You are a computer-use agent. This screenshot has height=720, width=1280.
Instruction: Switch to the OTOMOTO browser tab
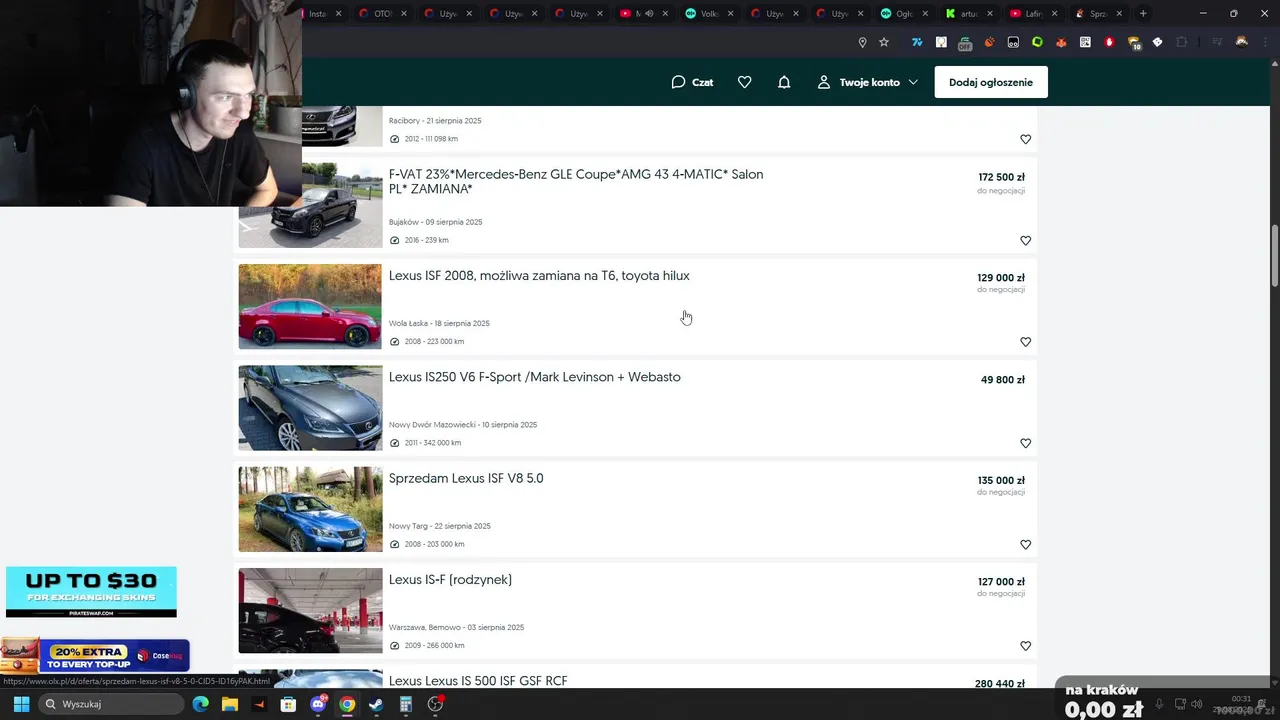click(382, 14)
